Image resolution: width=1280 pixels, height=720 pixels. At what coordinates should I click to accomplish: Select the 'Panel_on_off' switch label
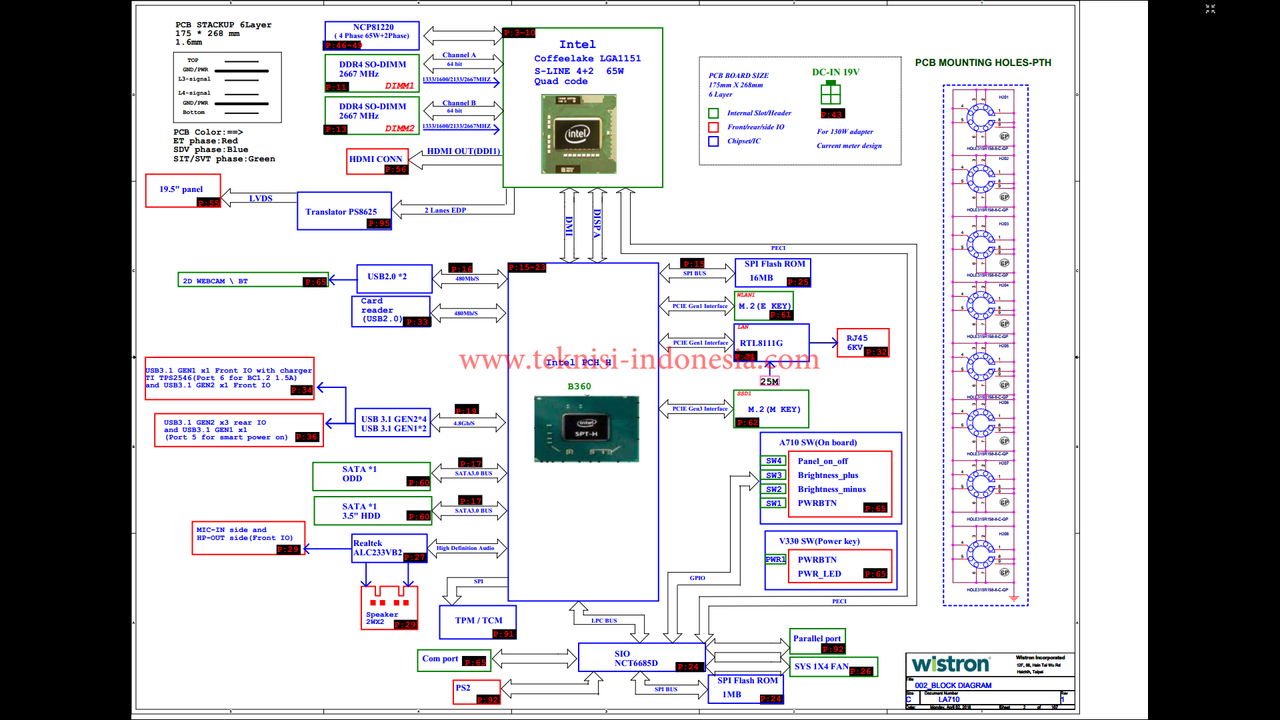tap(822, 461)
